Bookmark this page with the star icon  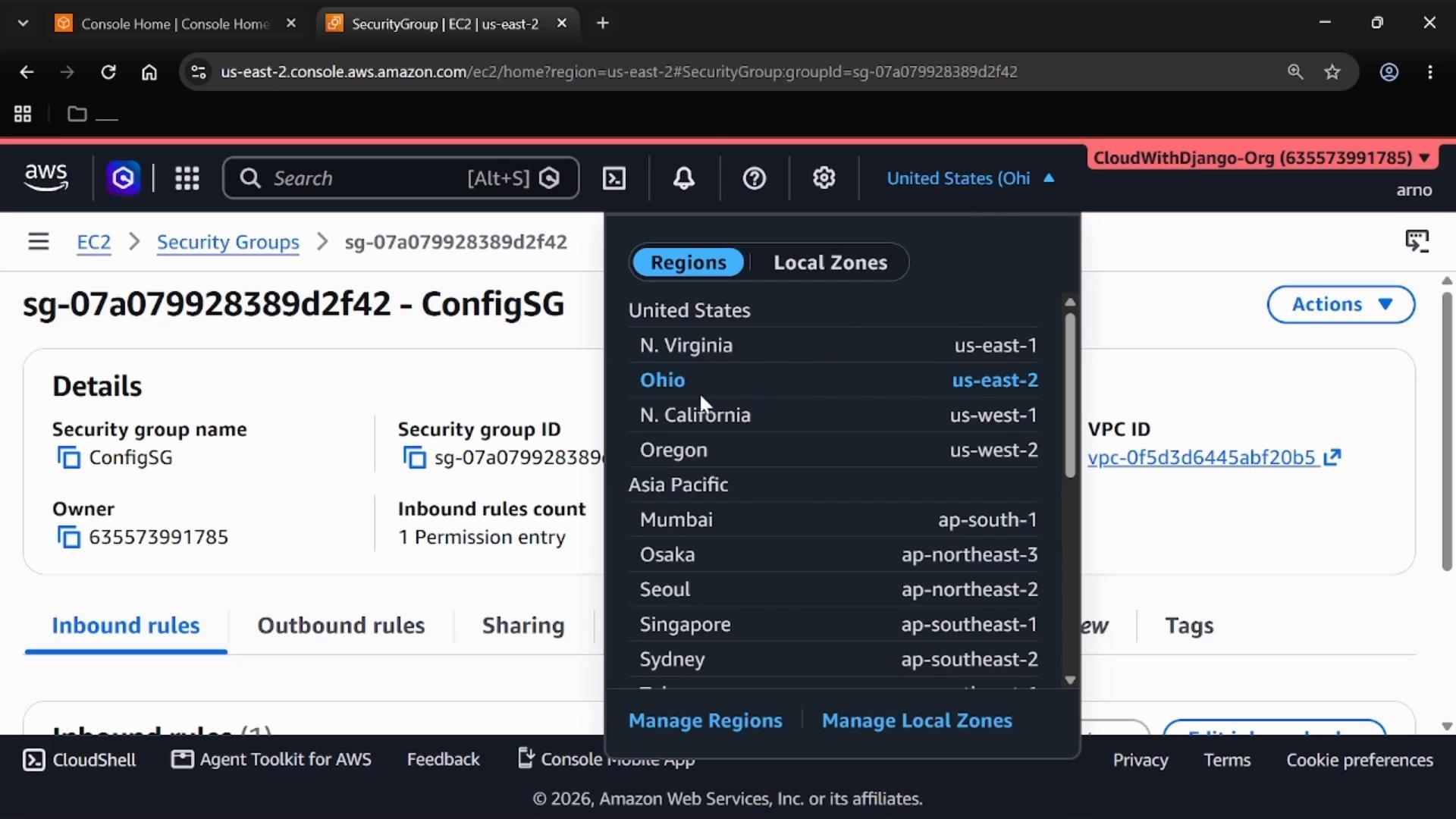pos(1332,72)
